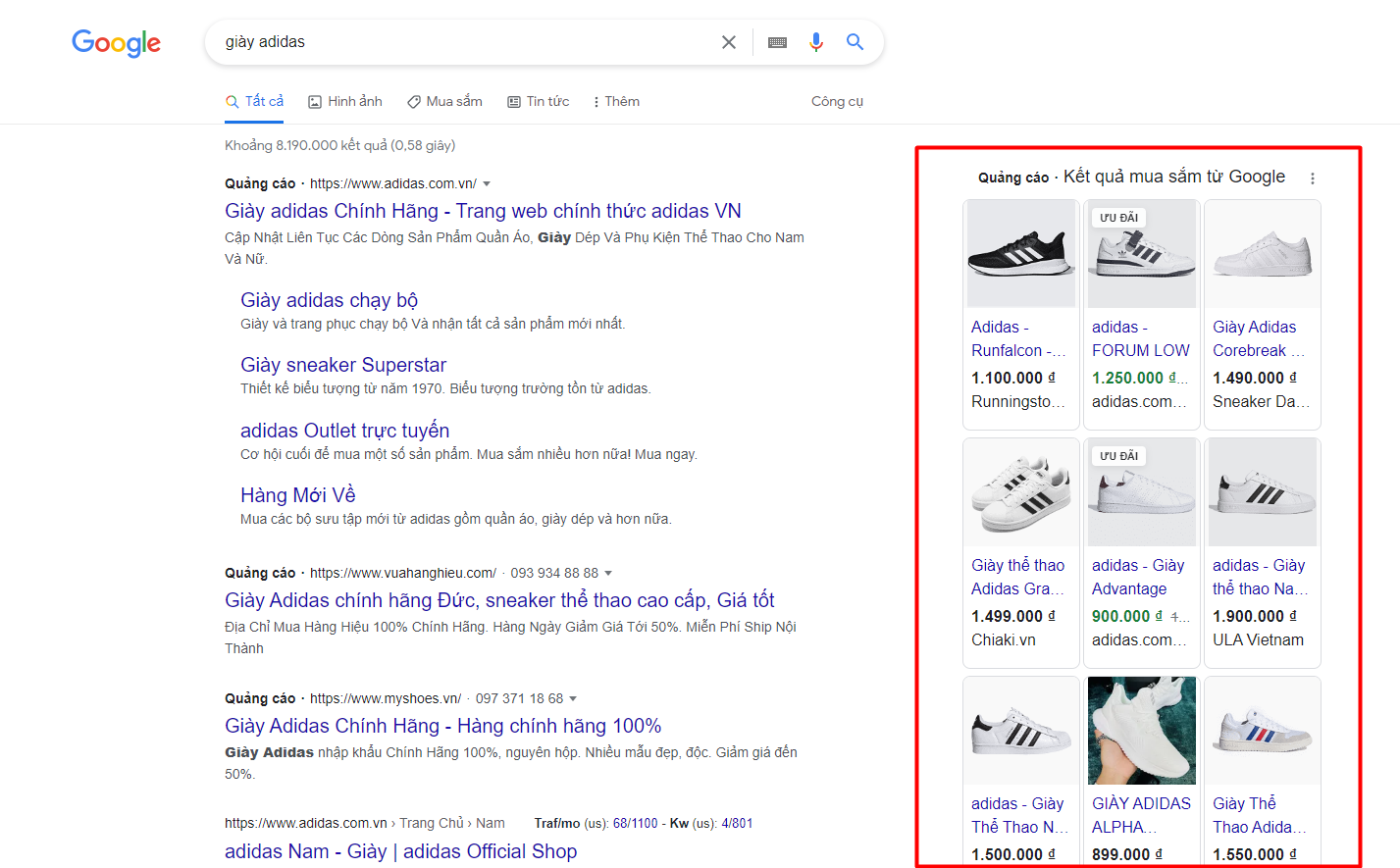
Task: Open 'adidas - Giày thể thao Na…' product title
Action: tap(1260, 577)
